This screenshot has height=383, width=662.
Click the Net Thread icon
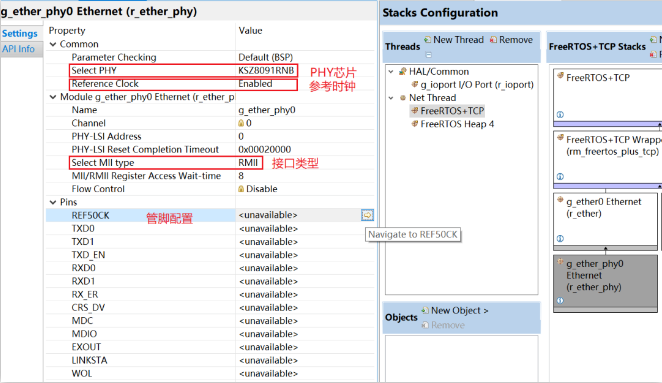403,98
